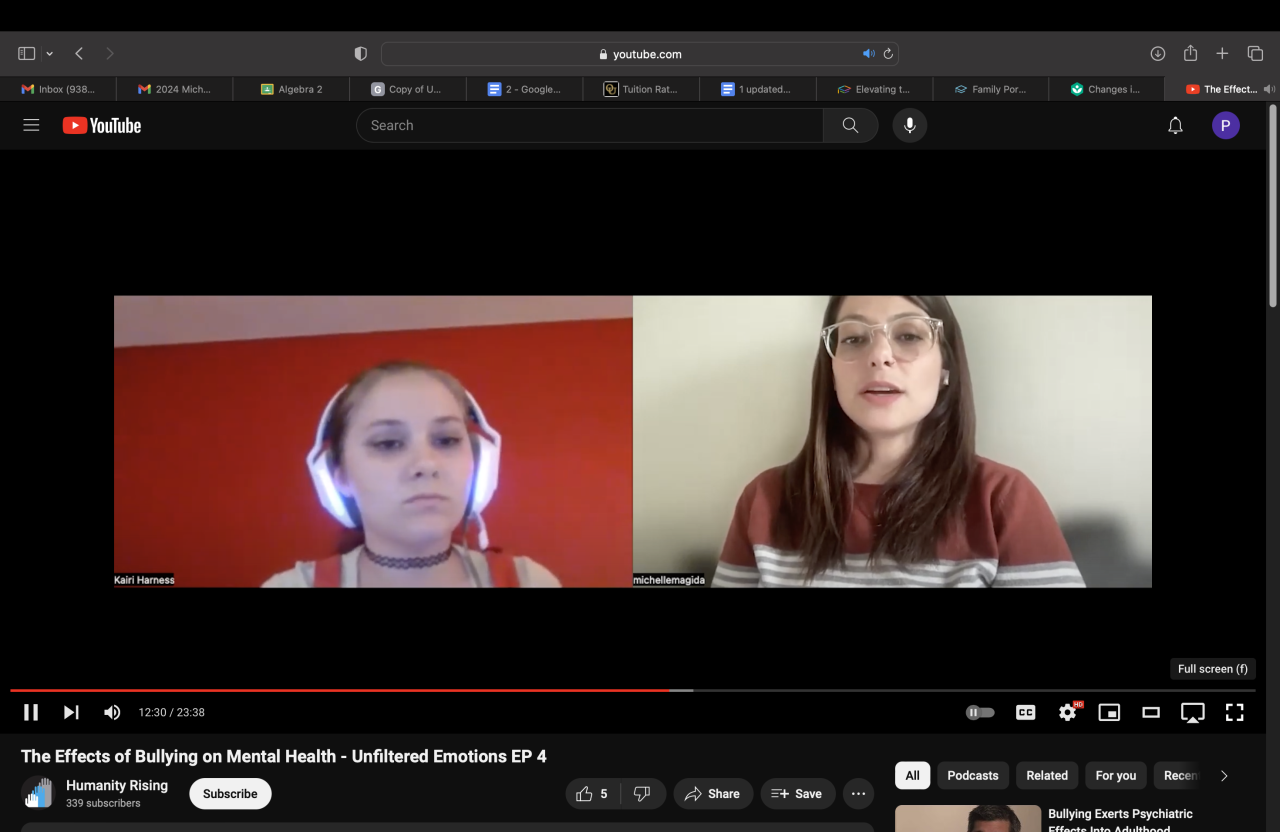1280x832 pixels.
Task: Switch to the 2024 Mich... tab
Action: (x=175, y=89)
